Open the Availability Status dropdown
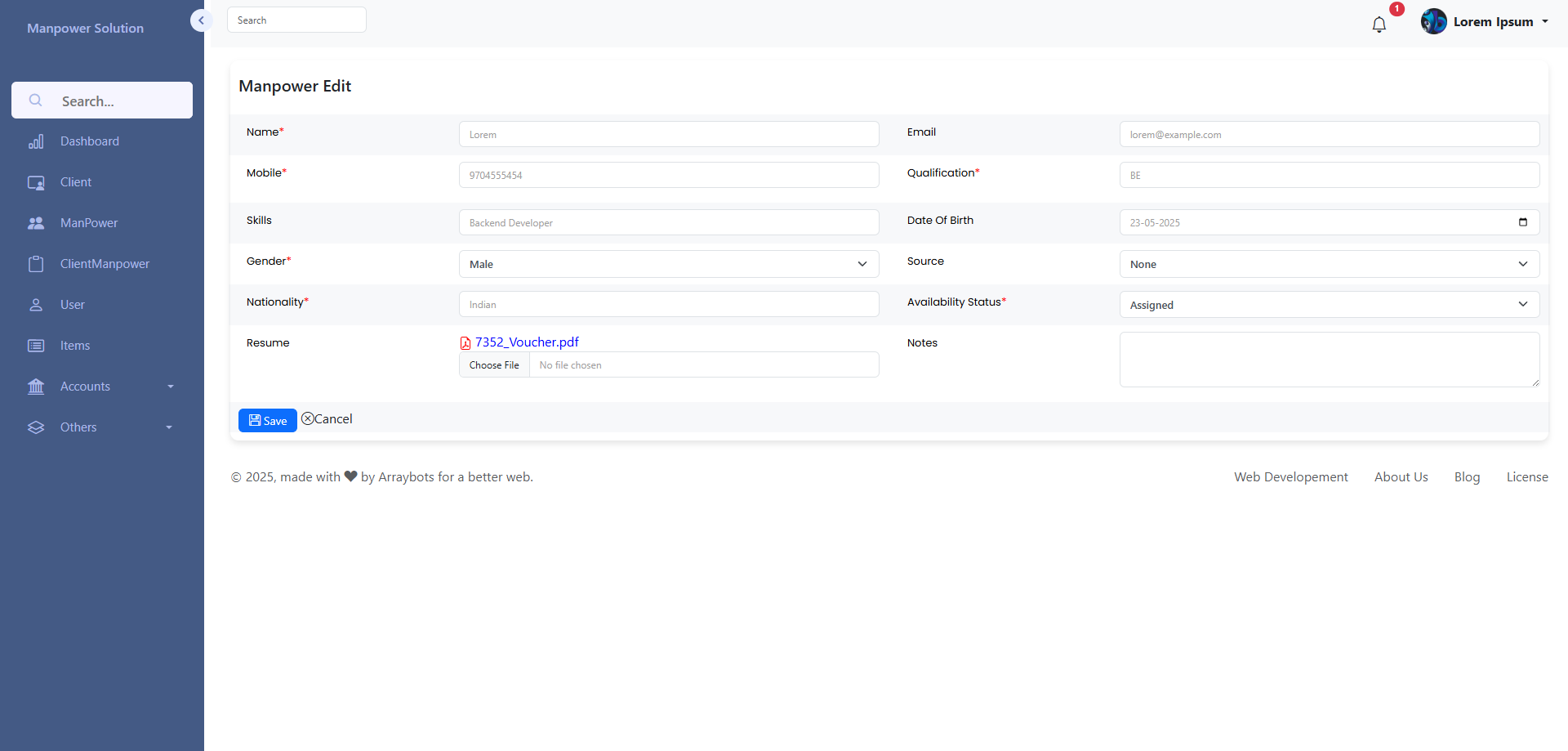1568x751 pixels. point(1329,305)
